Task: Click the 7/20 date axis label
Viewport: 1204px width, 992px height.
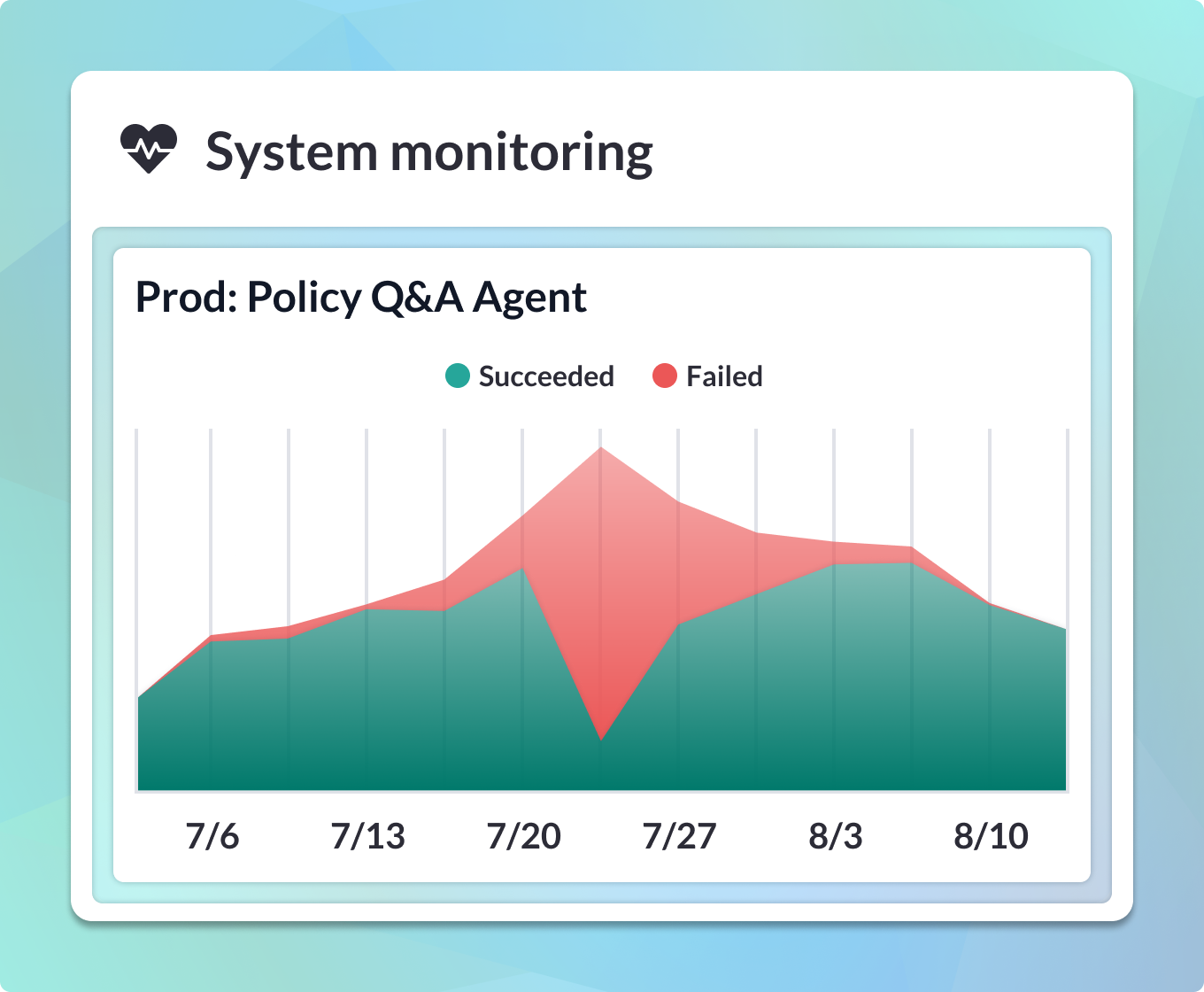Action: [x=523, y=836]
